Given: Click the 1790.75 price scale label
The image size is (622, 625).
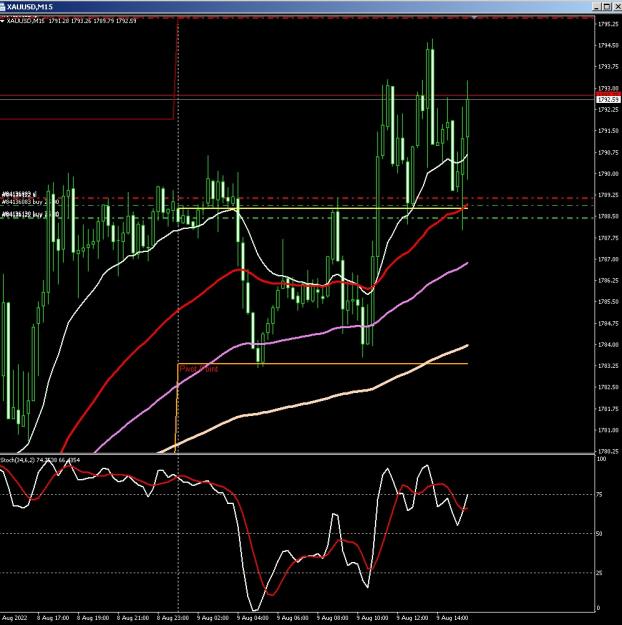Looking at the screenshot, I should coord(608,152).
